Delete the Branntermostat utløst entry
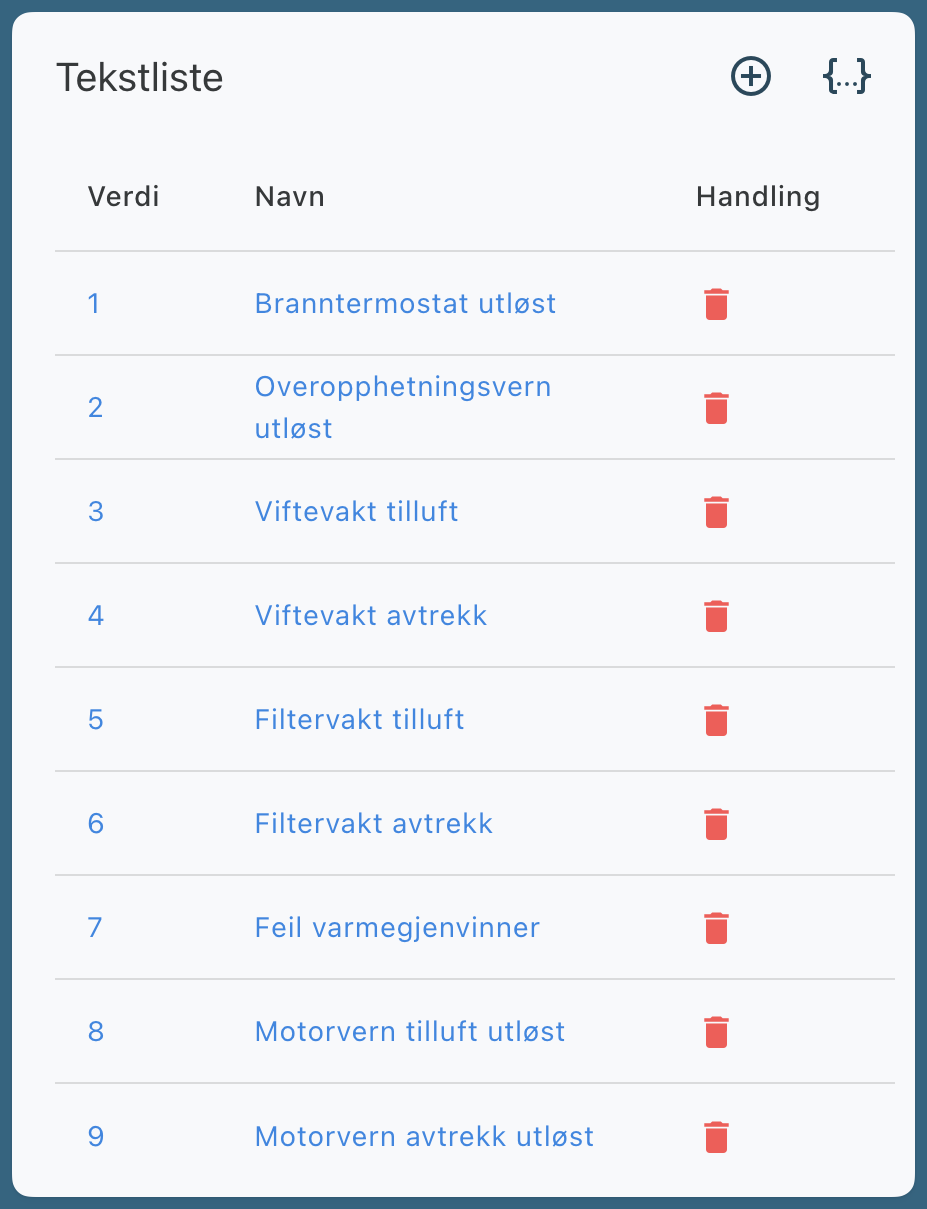Viewport: 927px width, 1209px height. tap(716, 304)
